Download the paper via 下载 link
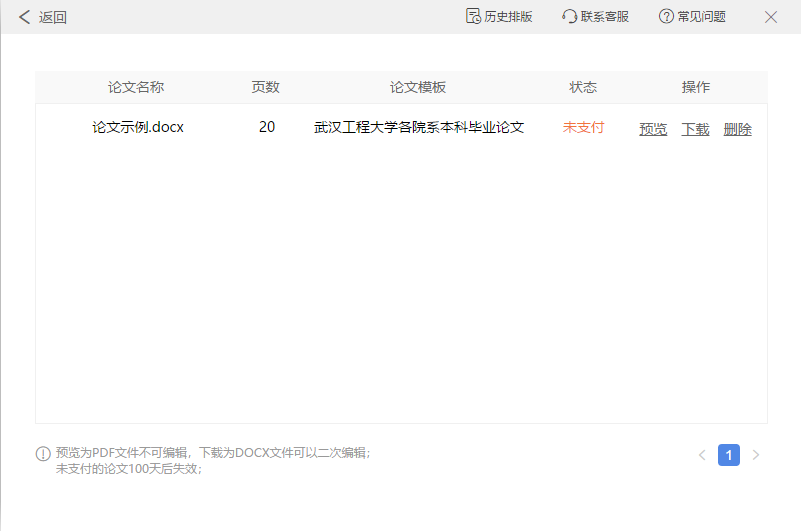 point(695,129)
